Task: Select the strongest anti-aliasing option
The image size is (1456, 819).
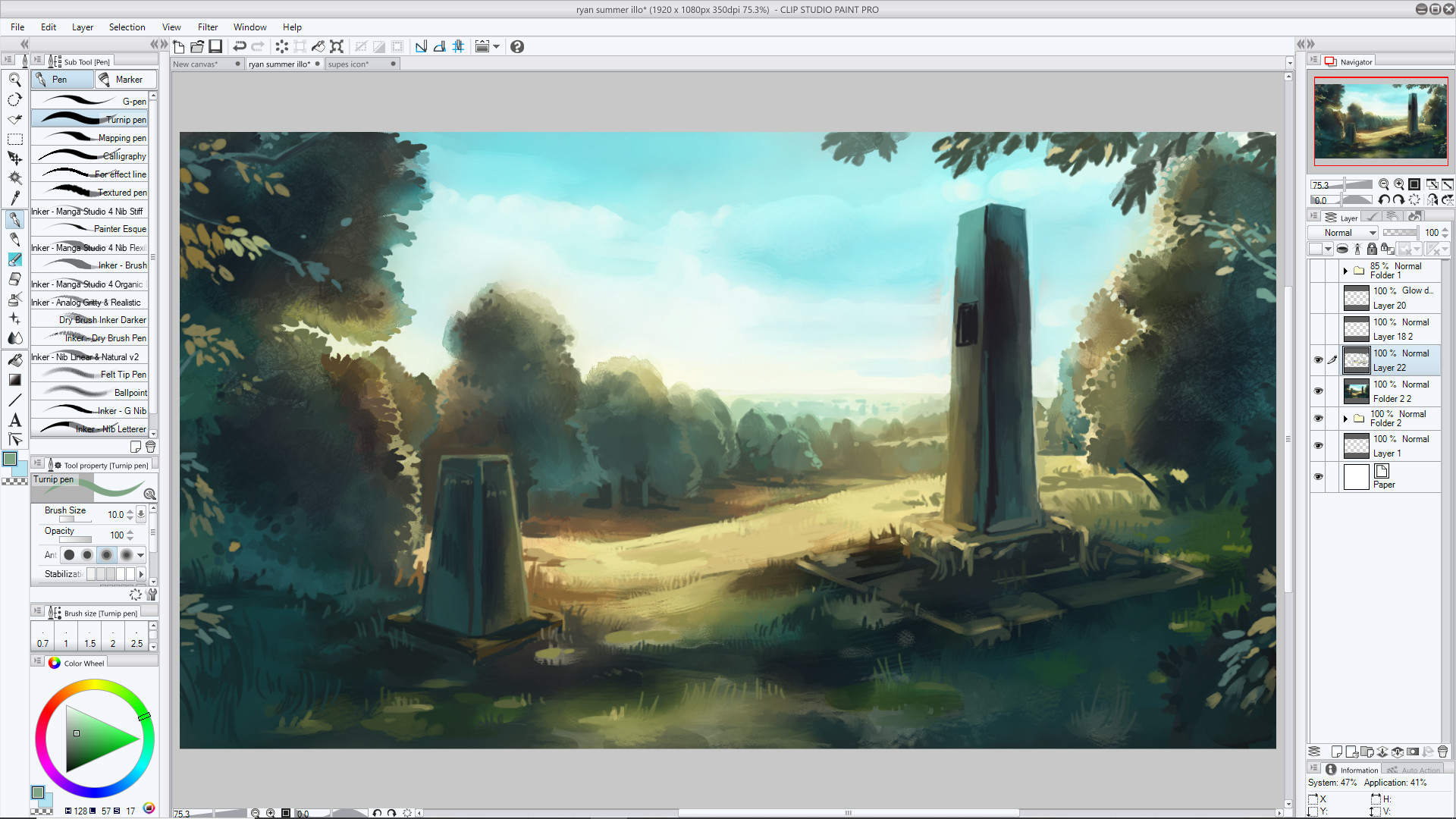Action: pyautogui.click(x=126, y=555)
